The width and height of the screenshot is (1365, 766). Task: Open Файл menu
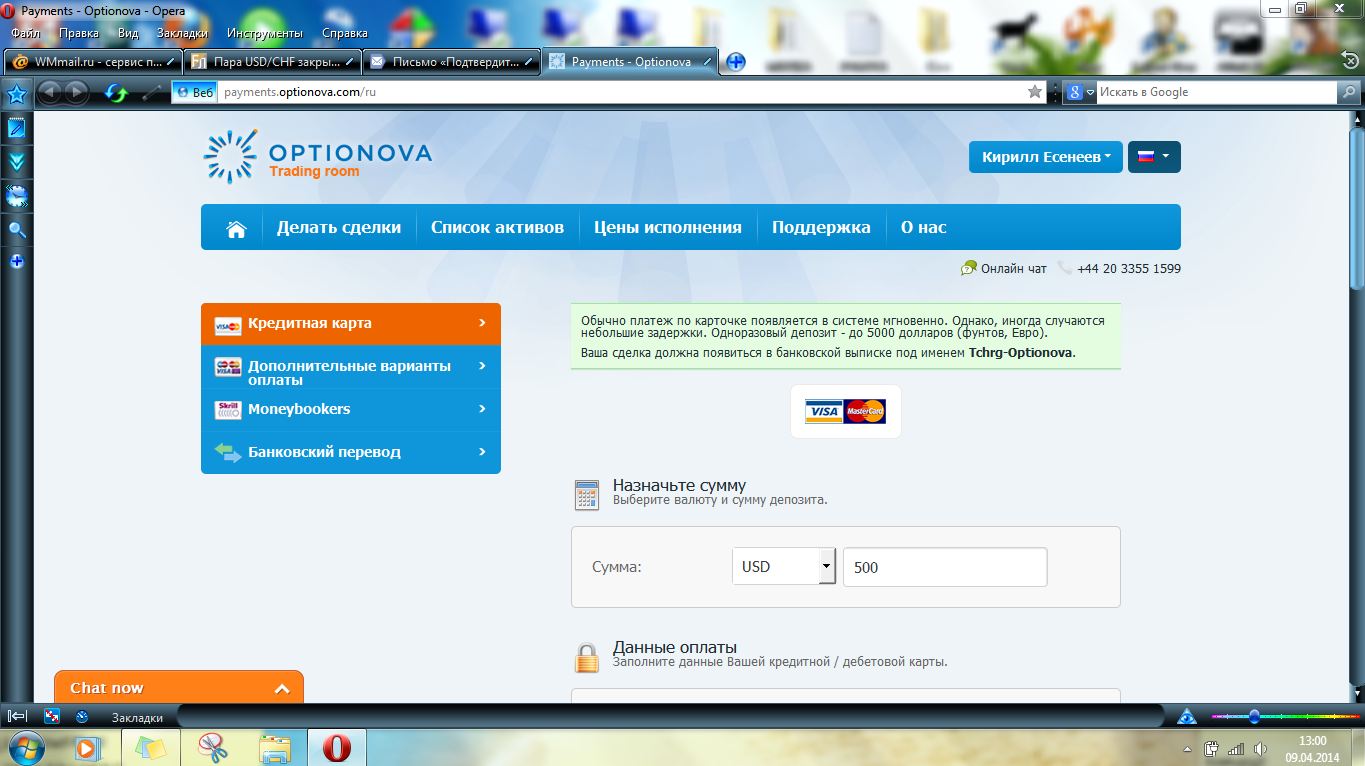26,33
